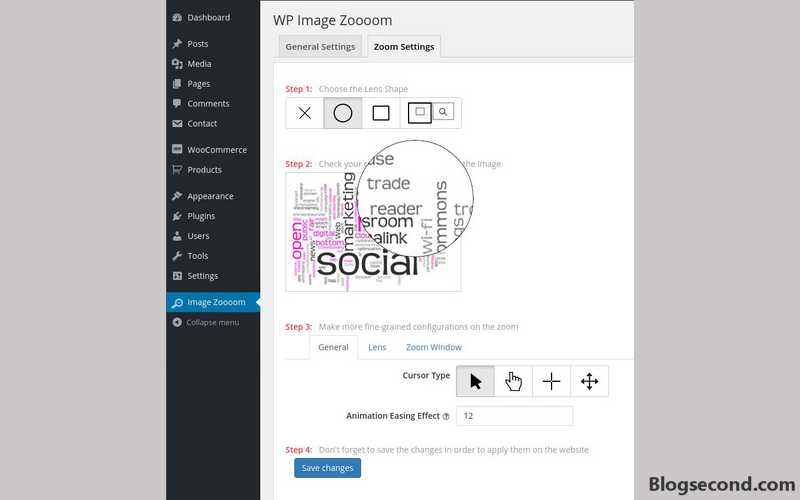Click Collapse menu link
This screenshot has height=500, width=800.
[x=212, y=322]
